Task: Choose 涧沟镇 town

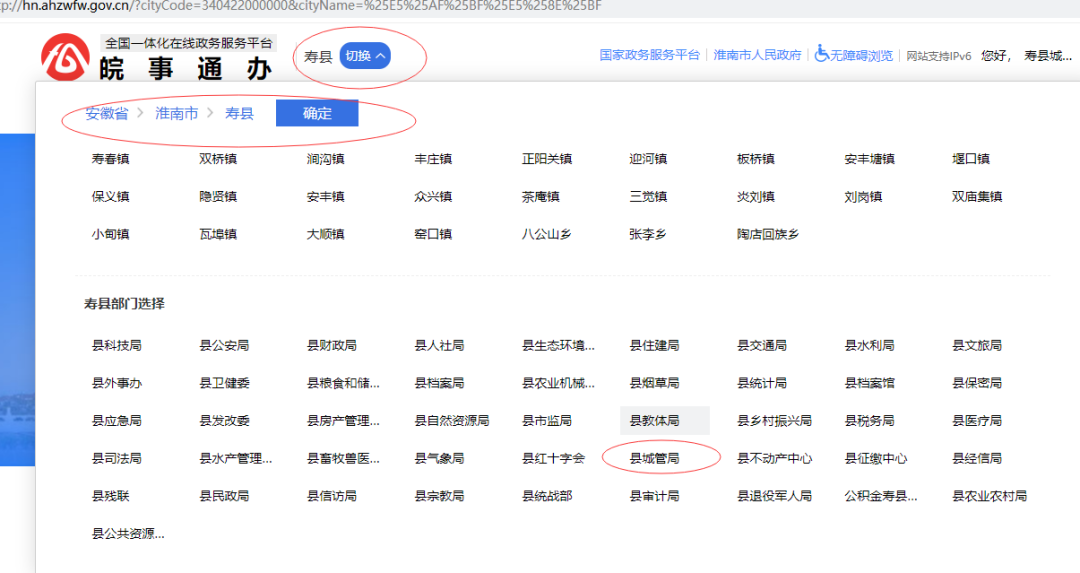Action: (x=325, y=159)
